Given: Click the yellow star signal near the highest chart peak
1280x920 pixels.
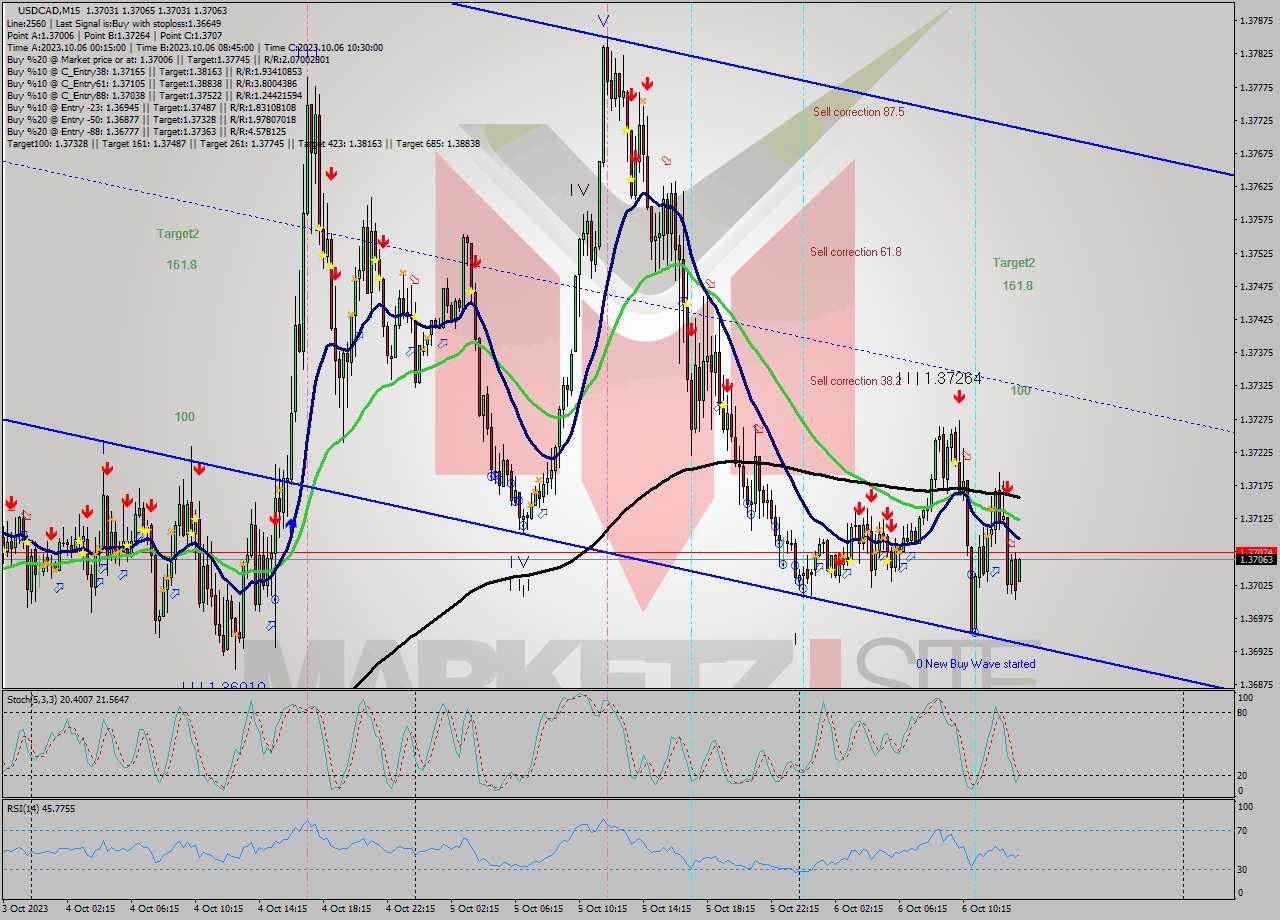Looking at the screenshot, I should click(x=627, y=130).
